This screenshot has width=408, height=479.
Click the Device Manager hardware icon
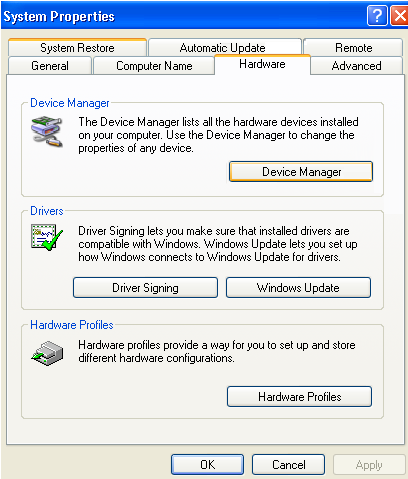click(x=47, y=131)
